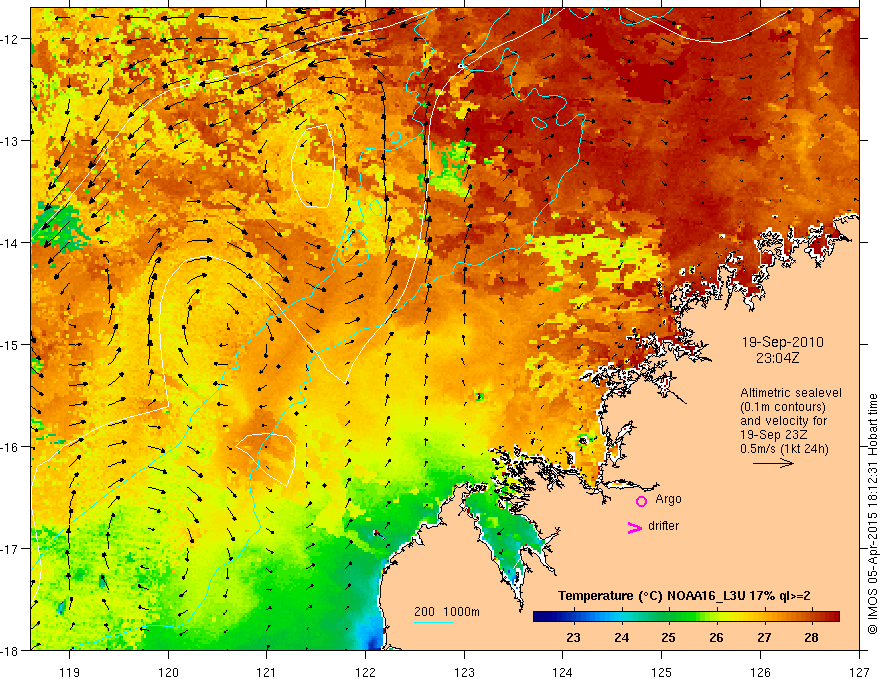Click color bar value 23
Screen dimensions: 880x680
(573, 637)
